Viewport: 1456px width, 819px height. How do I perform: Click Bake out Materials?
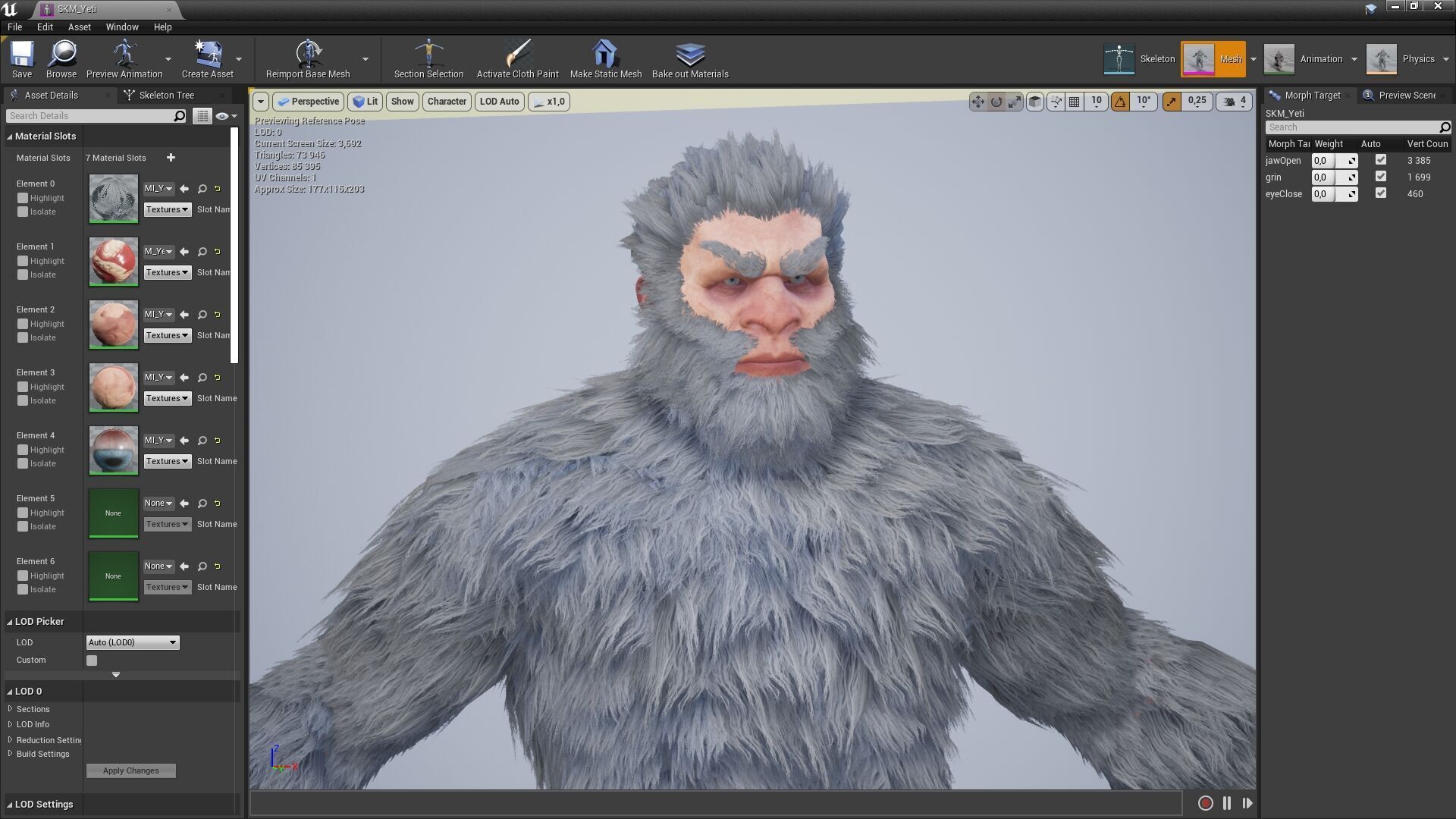click(690, 59)
